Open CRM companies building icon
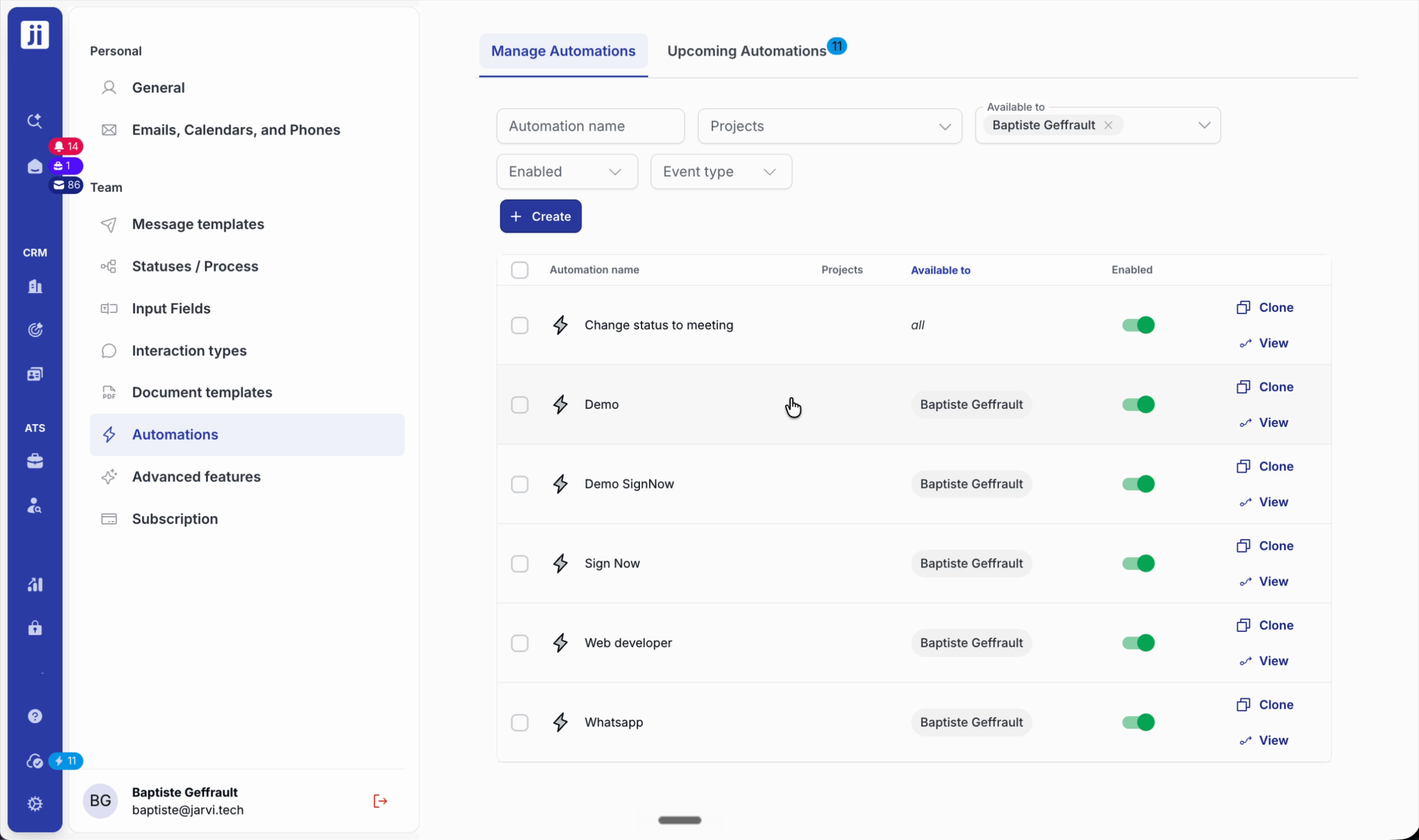The width and height of the screenshot is (1419, 840). [x=35, y=286]
